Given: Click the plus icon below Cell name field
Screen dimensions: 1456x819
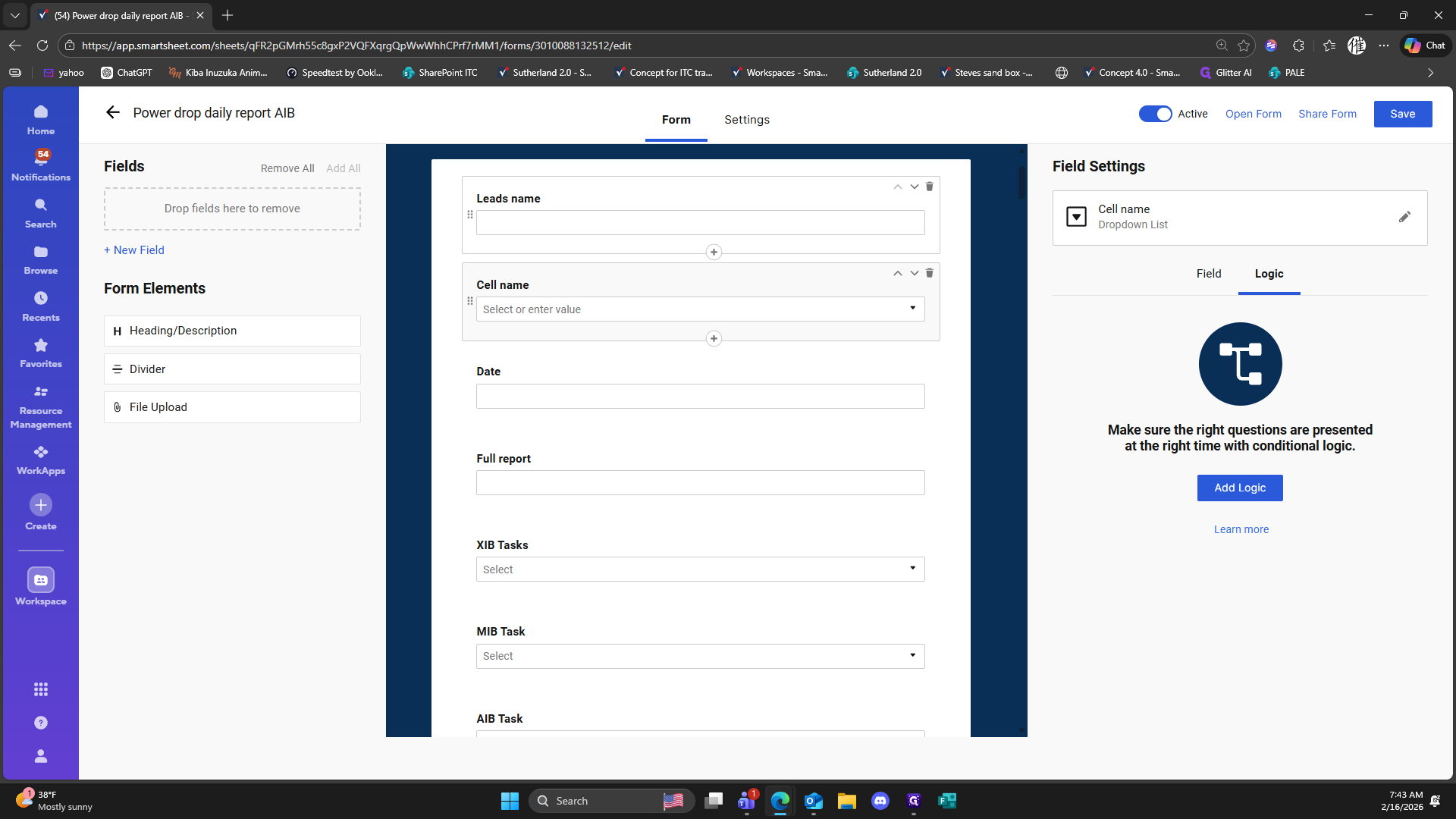Looking at the screenshot, I should 713,338.
